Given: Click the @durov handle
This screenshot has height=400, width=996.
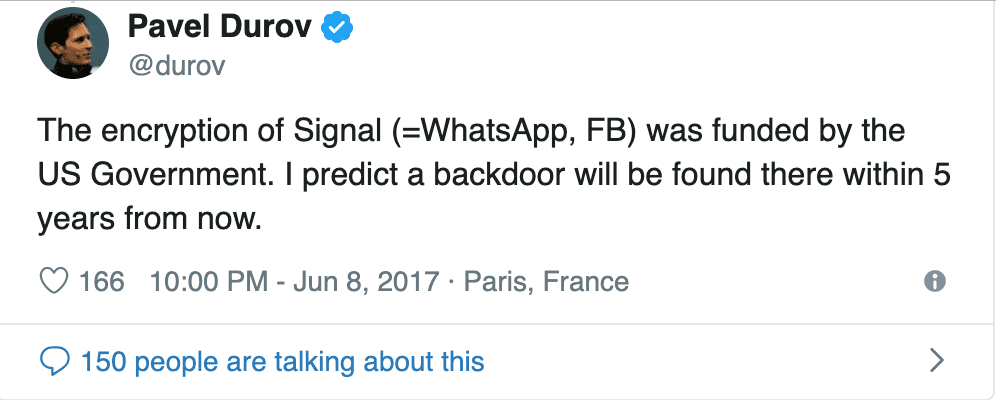Looking at the screenshot, I should pyautogui.click(x=176, y=66).
